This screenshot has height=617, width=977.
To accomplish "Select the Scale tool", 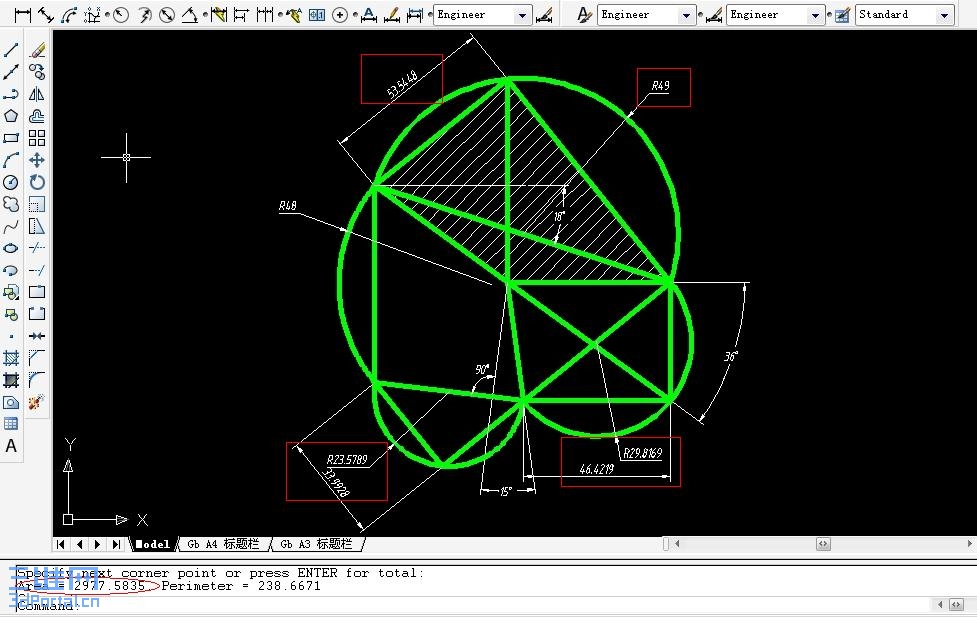I will click(37, 204).
